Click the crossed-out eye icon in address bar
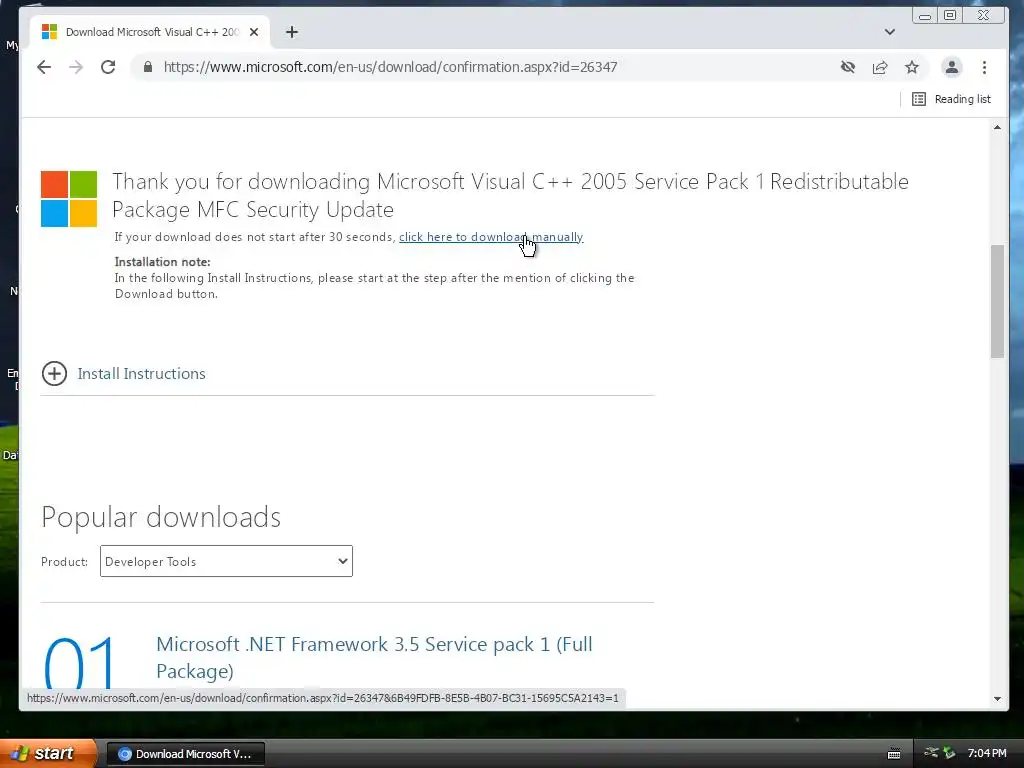Screen dimensions: 1024x768 (848, 67)
